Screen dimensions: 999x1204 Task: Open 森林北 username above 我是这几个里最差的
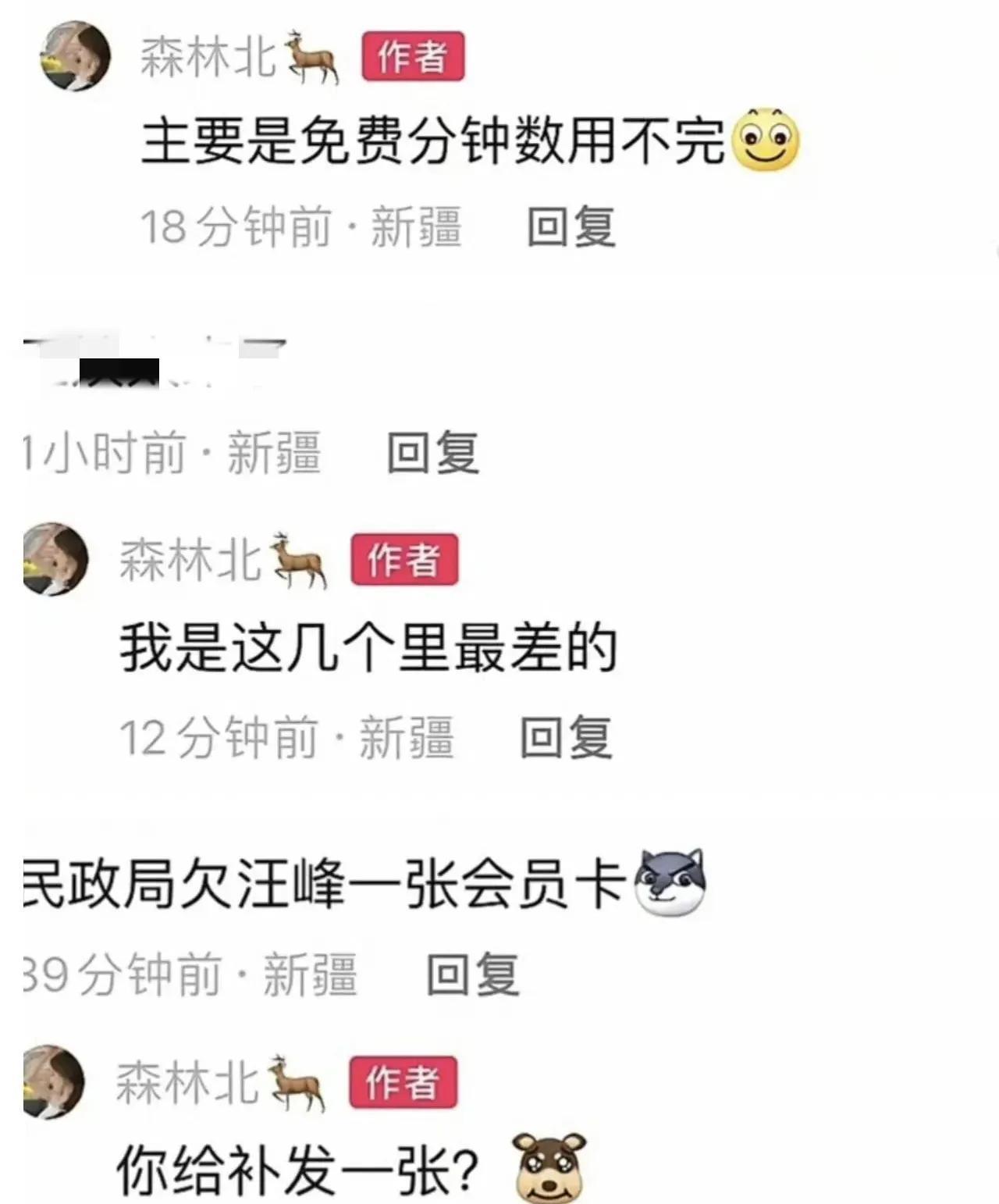[190, 559]
